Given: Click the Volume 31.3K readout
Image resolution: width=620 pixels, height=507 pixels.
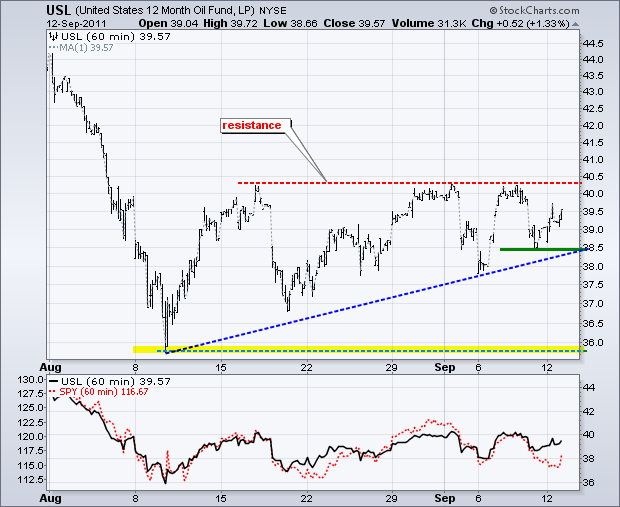Looking at the screenshot, I should click(x=429, y=24).
